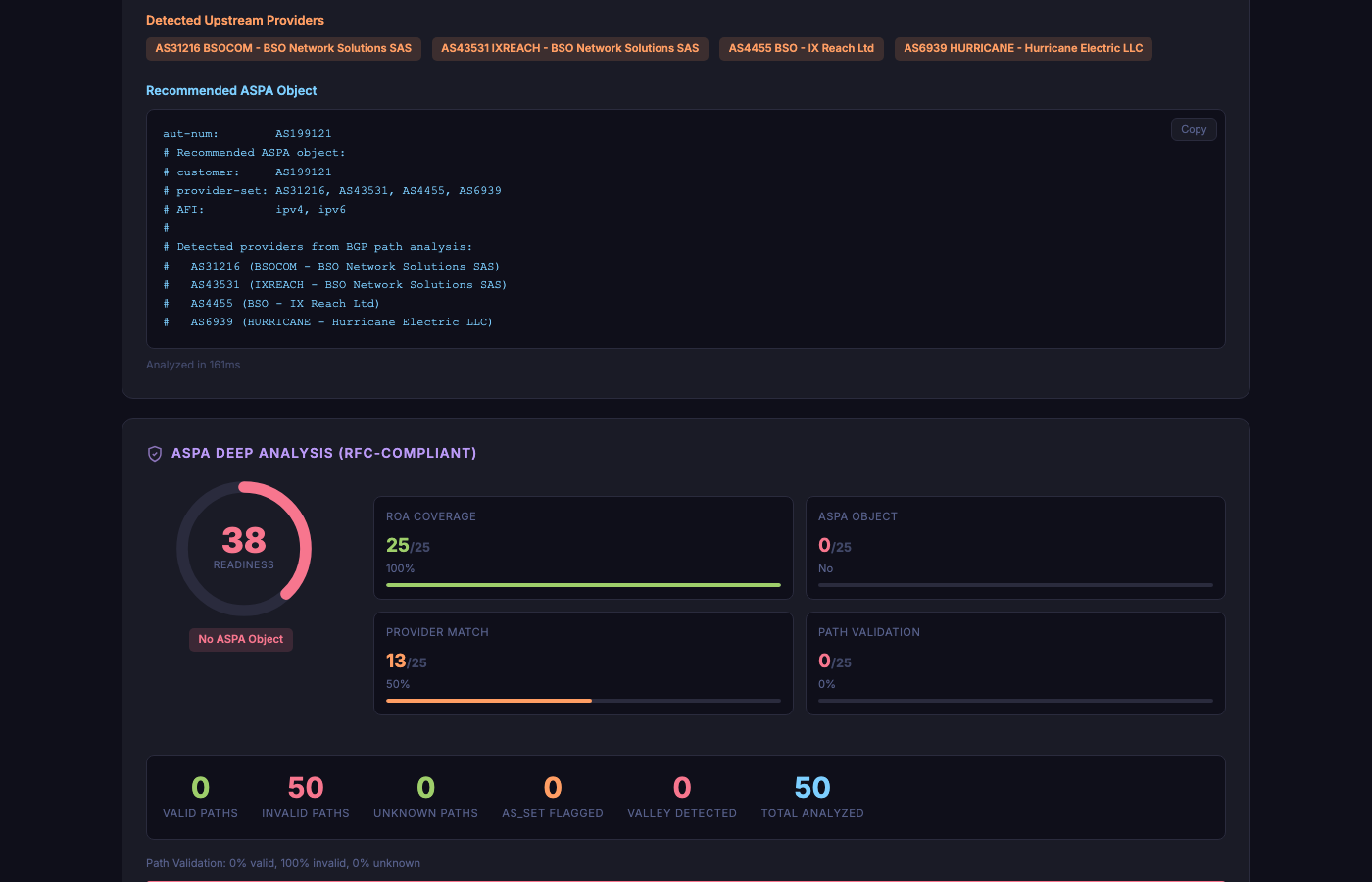Click the AS43531 (IXREACH) code comment line
Viewport: 1372px width, 882px height.
coord(335,285)
